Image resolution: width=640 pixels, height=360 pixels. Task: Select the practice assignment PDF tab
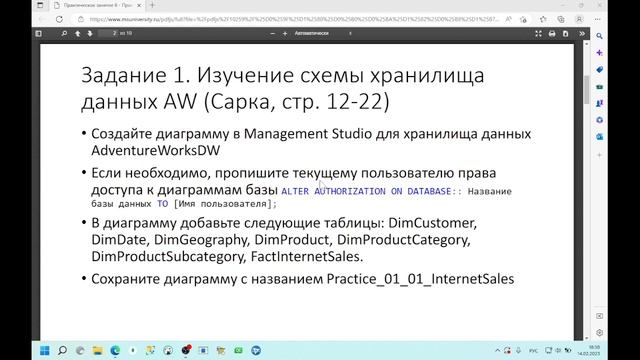coord(97,5)
